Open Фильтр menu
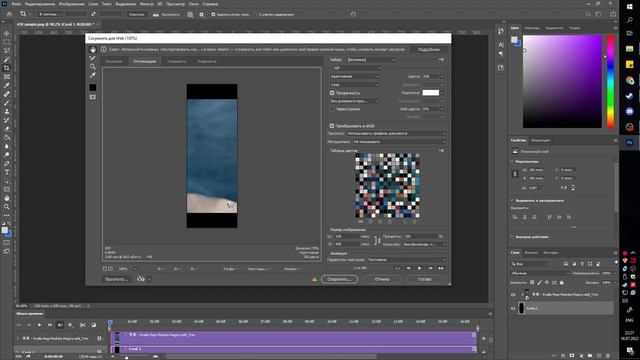640x360 pixels. coord(146,4)
